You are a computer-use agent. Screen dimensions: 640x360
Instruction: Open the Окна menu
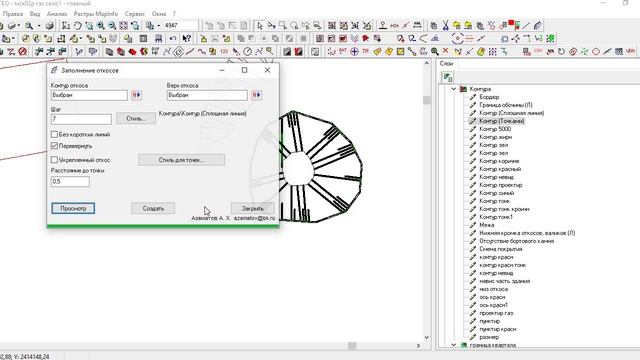[x=159, y=13]
